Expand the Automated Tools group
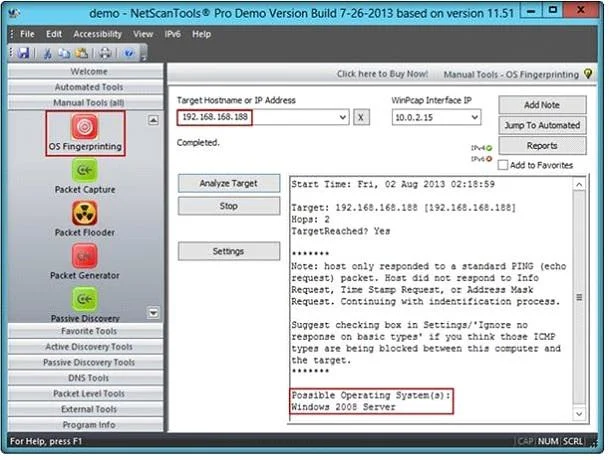Screen dimensions: 609x460 [x=85, y=87]
